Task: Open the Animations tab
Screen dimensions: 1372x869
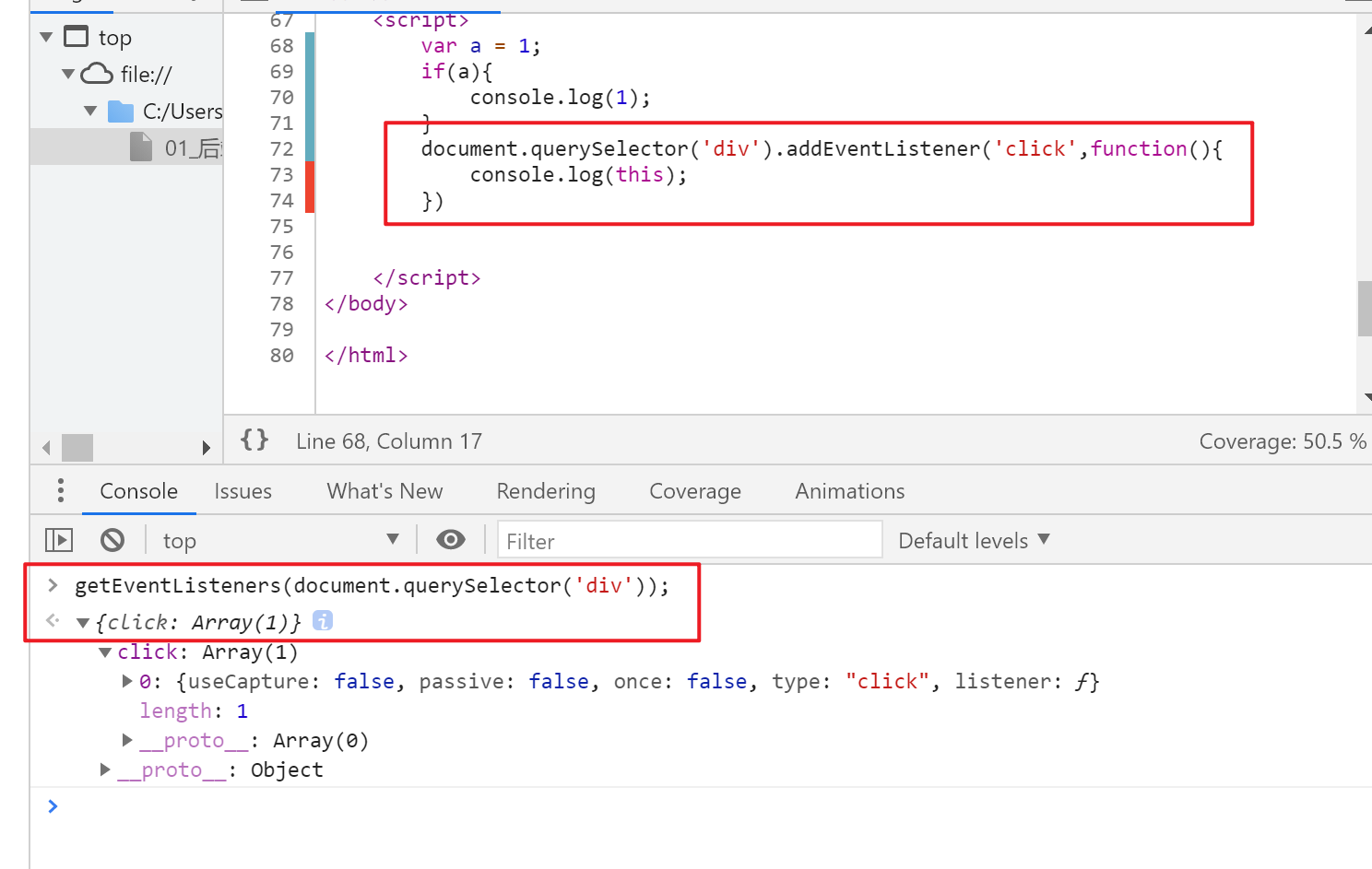Action: pyautogui.click(x=850, y=491)
